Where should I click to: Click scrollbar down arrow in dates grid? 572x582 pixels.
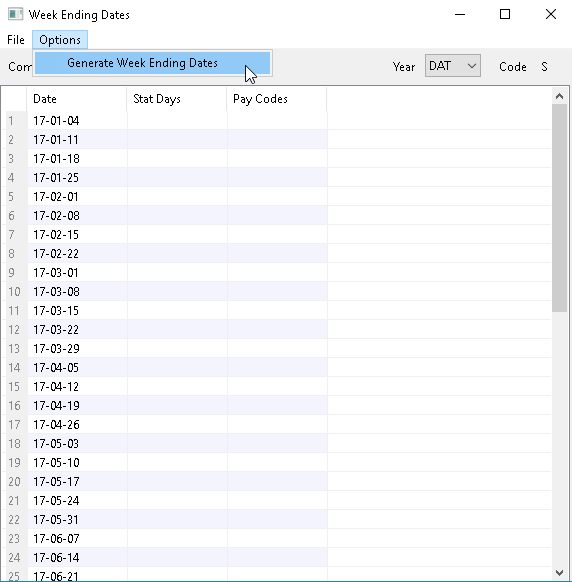[x=559, y=573]
